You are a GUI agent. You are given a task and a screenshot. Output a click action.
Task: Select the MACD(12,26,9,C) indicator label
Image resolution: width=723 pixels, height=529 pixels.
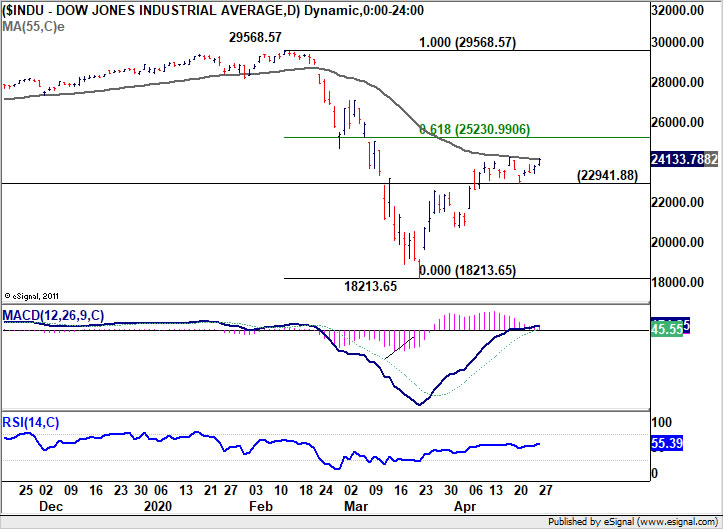click(53, 315)
